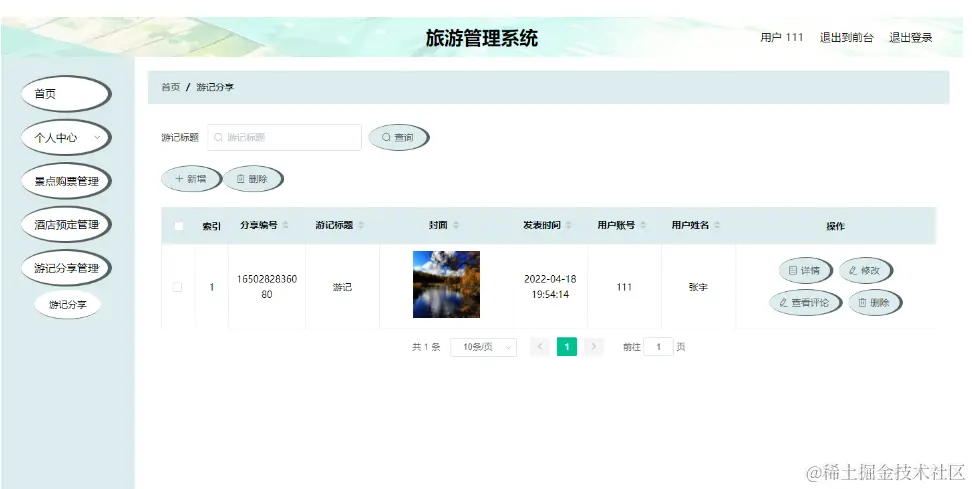Click the 游记分享 breadcrumb text

[x=215, y=87]
